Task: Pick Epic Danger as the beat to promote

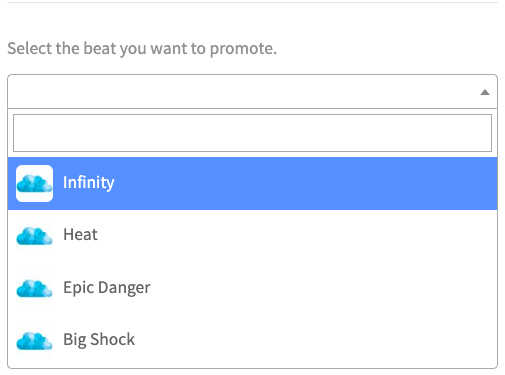Action: tap(252, 288)
